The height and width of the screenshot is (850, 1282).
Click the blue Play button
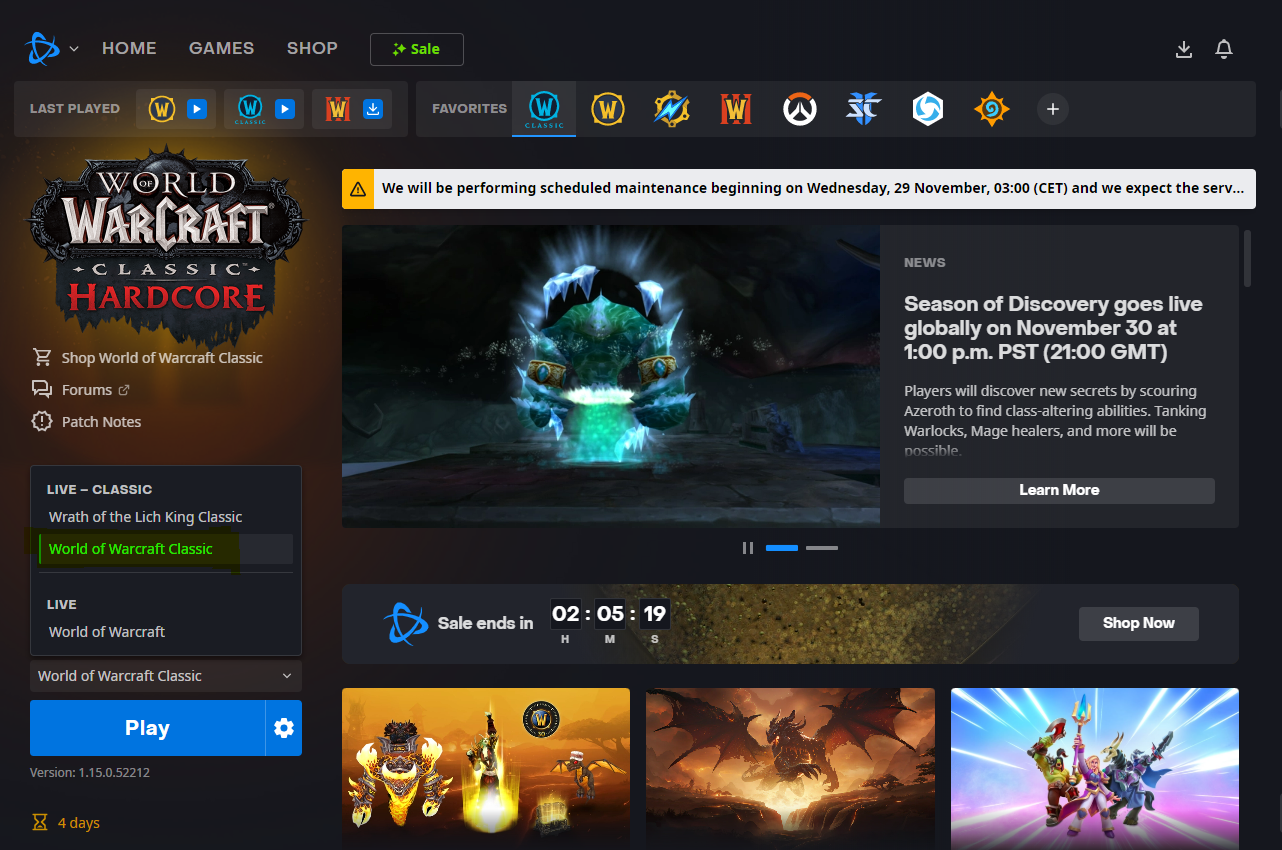pyautogui.click(x=147, y=728)
